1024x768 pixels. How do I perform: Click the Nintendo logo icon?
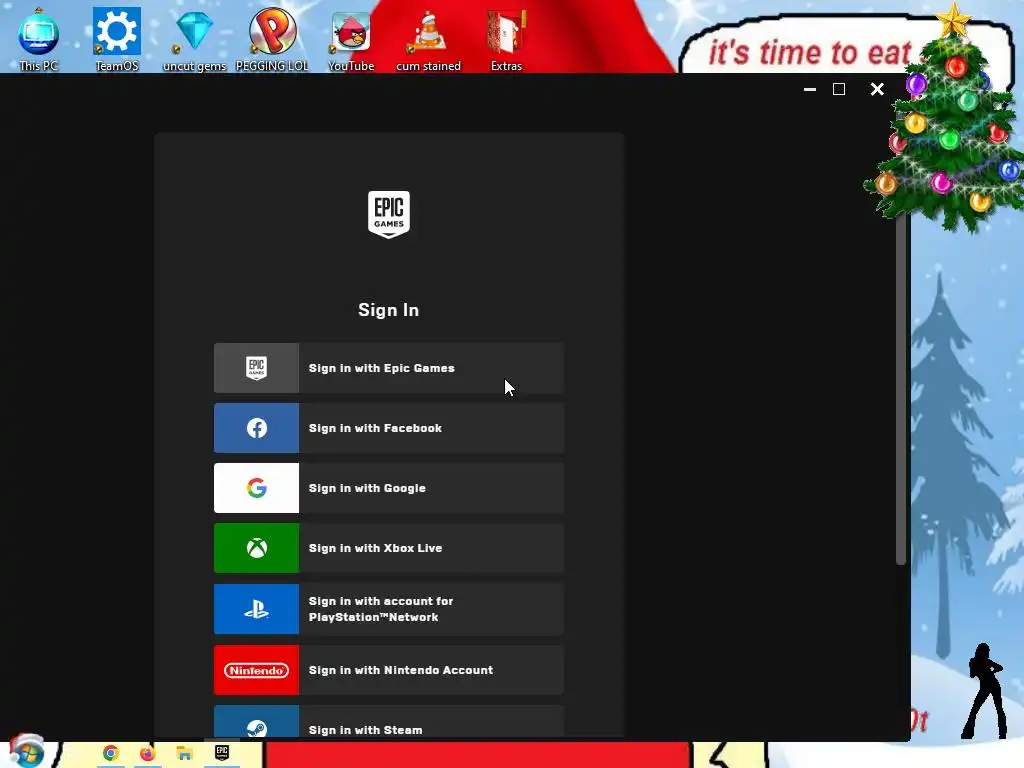point(257,671)
